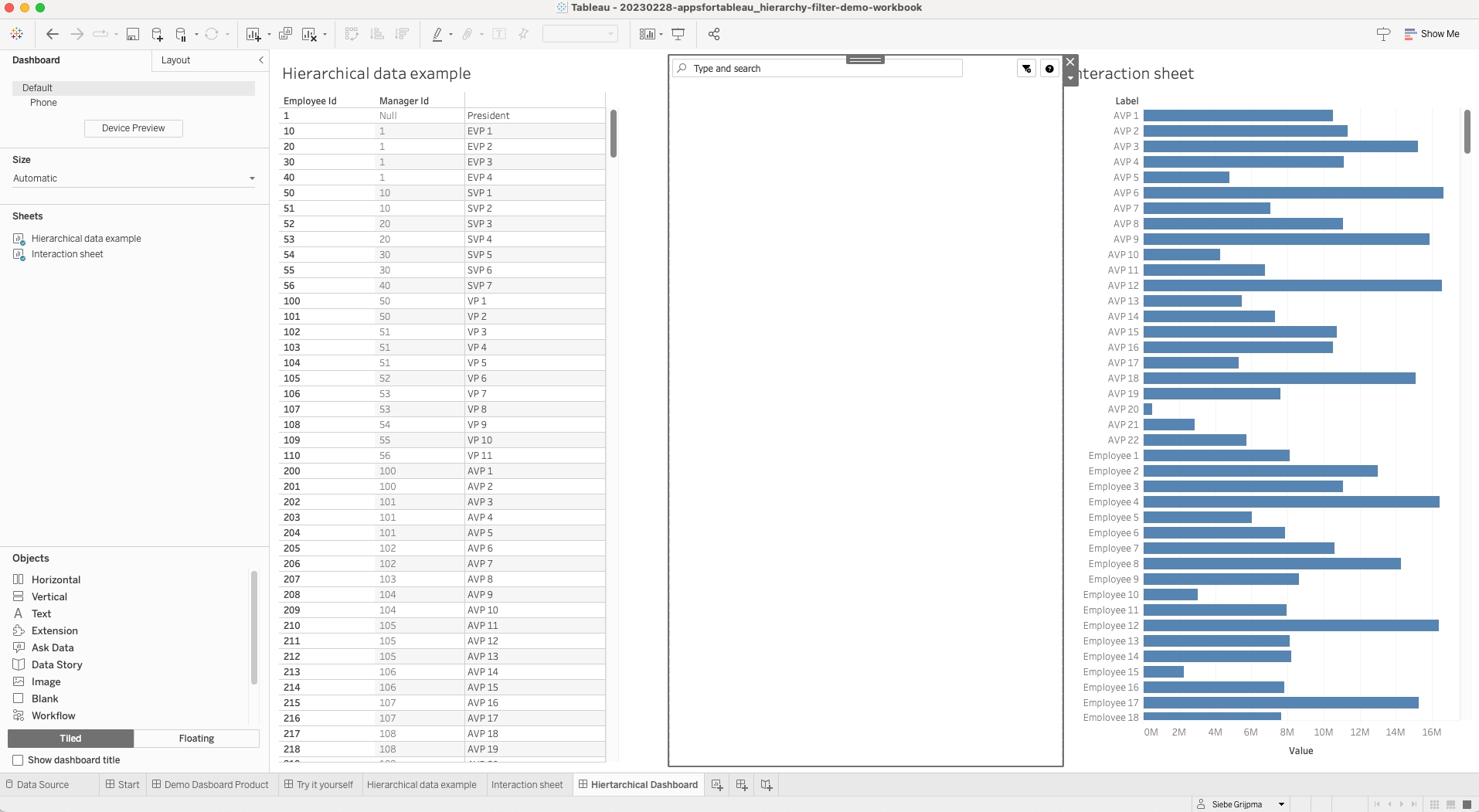Screen dimensions: 1479x812
Task: Open the Size Automatic dropdown
Action: (133, 178)
